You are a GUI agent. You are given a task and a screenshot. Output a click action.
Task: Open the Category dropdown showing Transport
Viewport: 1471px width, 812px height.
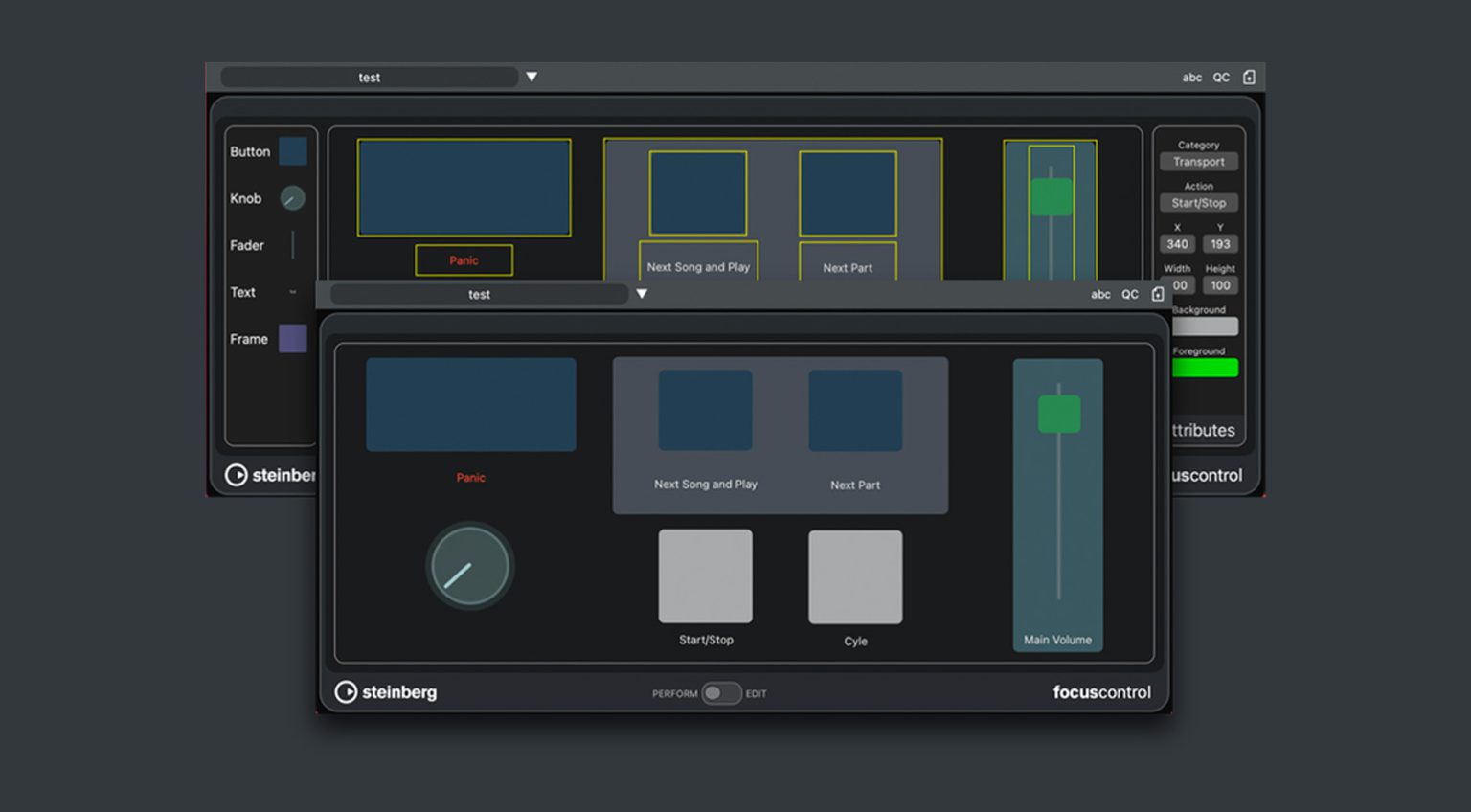[1199, 161]
